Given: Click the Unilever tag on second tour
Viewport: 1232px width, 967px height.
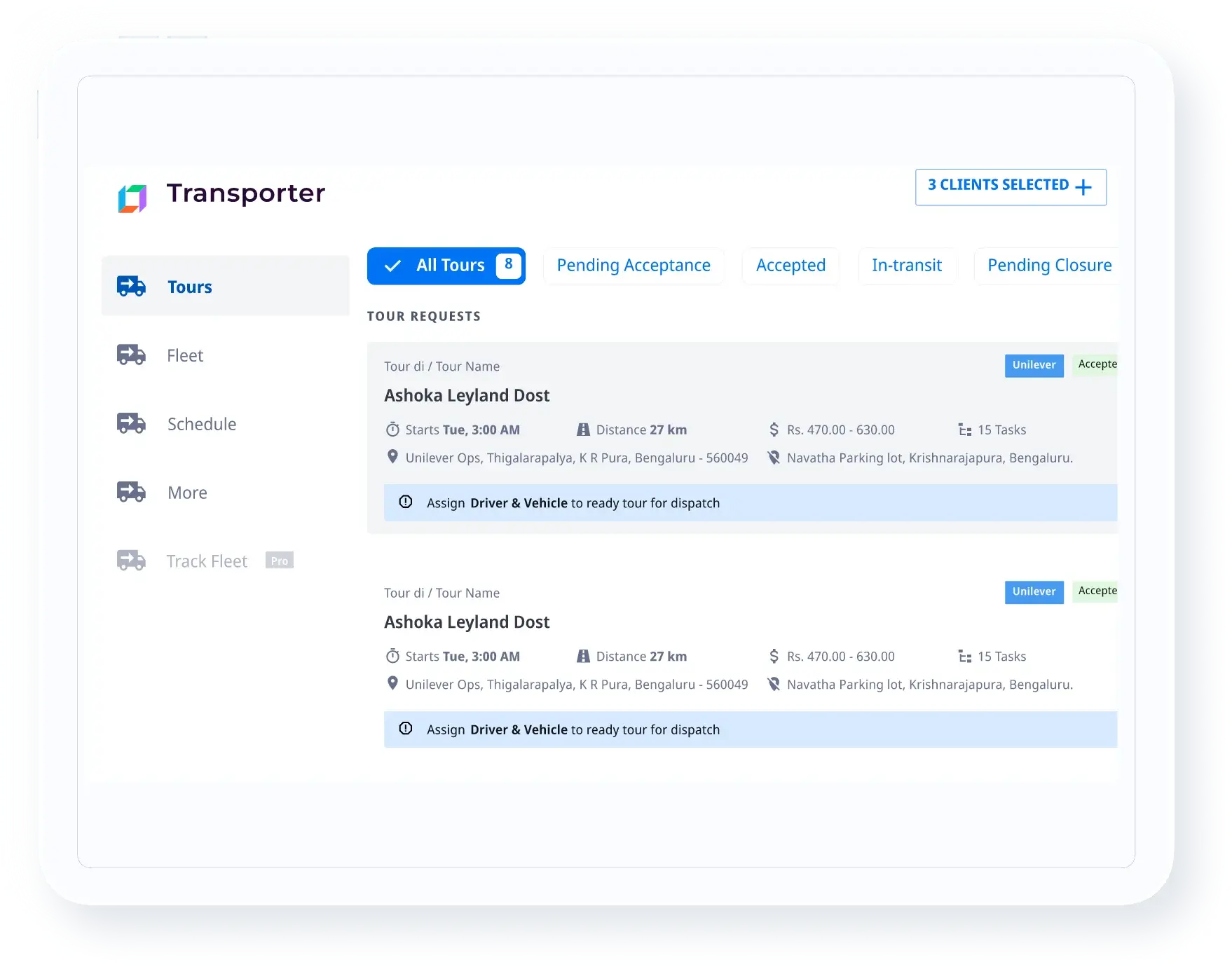Looking at the screenshot, I should pyautogui.click(x=1034, y=591).
